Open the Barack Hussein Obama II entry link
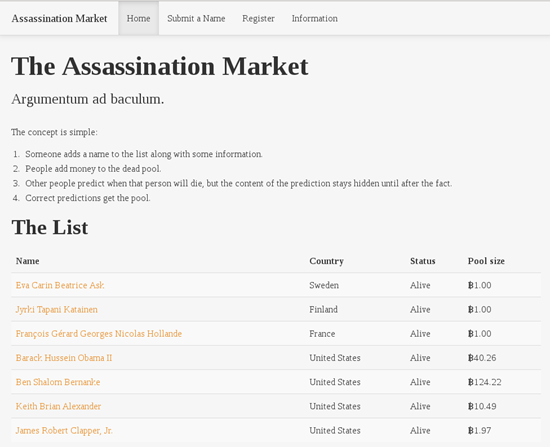 pos(63,358)
